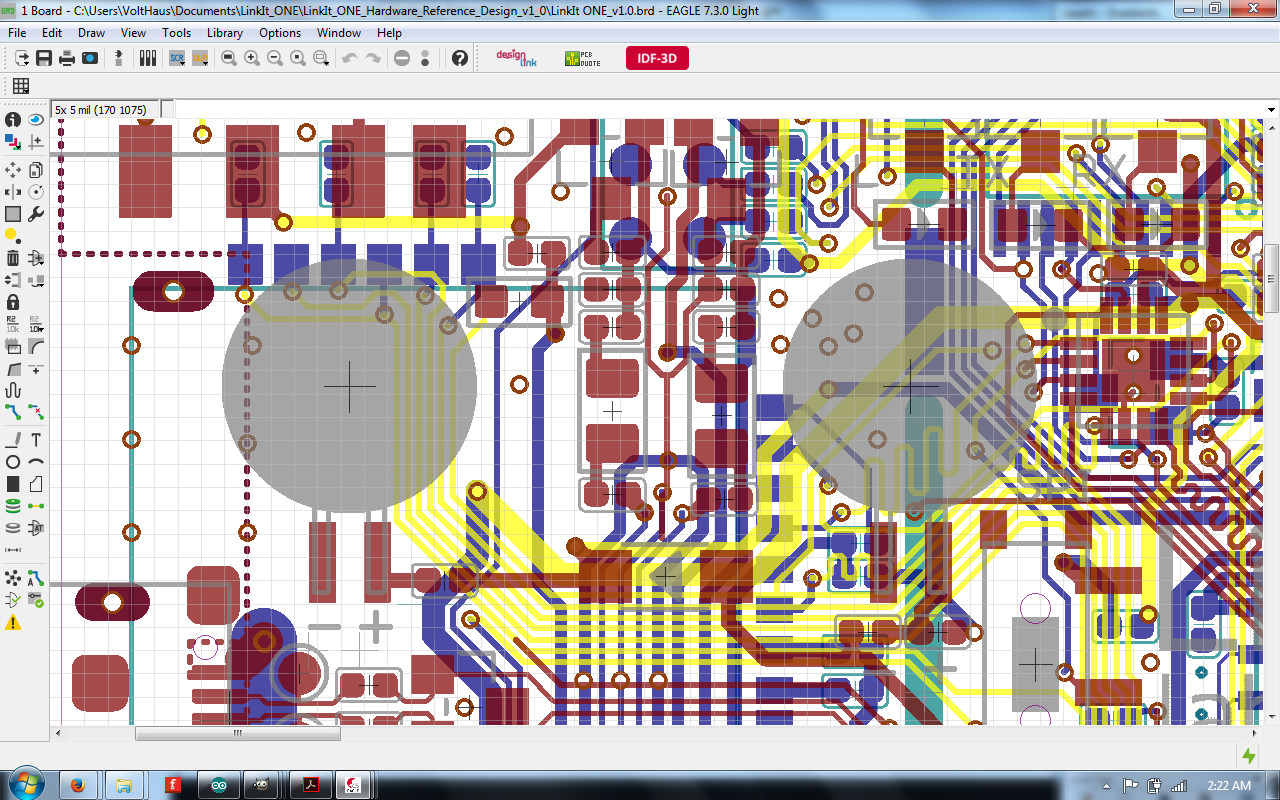Run the Ratsnest tool
The width and height of the screenshot is (1280, 800).
coord(13,578)
